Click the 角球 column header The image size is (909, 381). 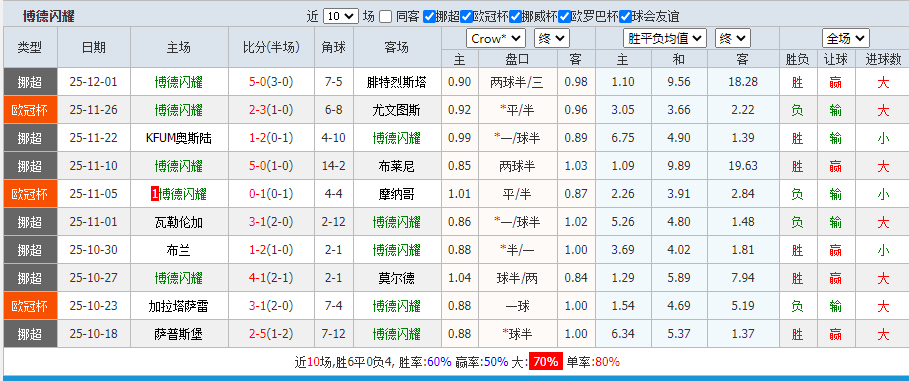click(334, 47)
